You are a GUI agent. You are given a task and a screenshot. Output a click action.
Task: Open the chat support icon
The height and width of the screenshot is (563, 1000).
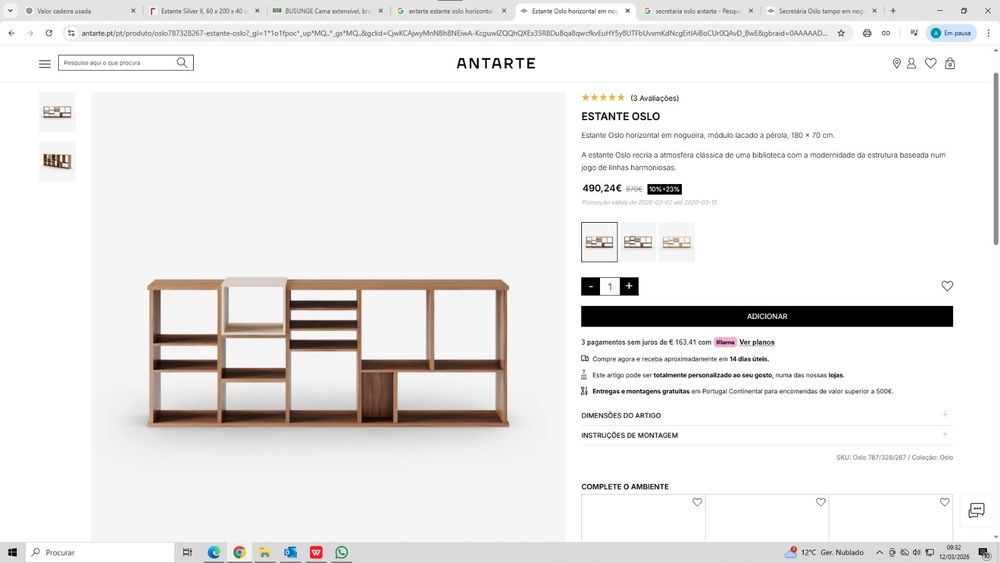[x=976, y=510]
